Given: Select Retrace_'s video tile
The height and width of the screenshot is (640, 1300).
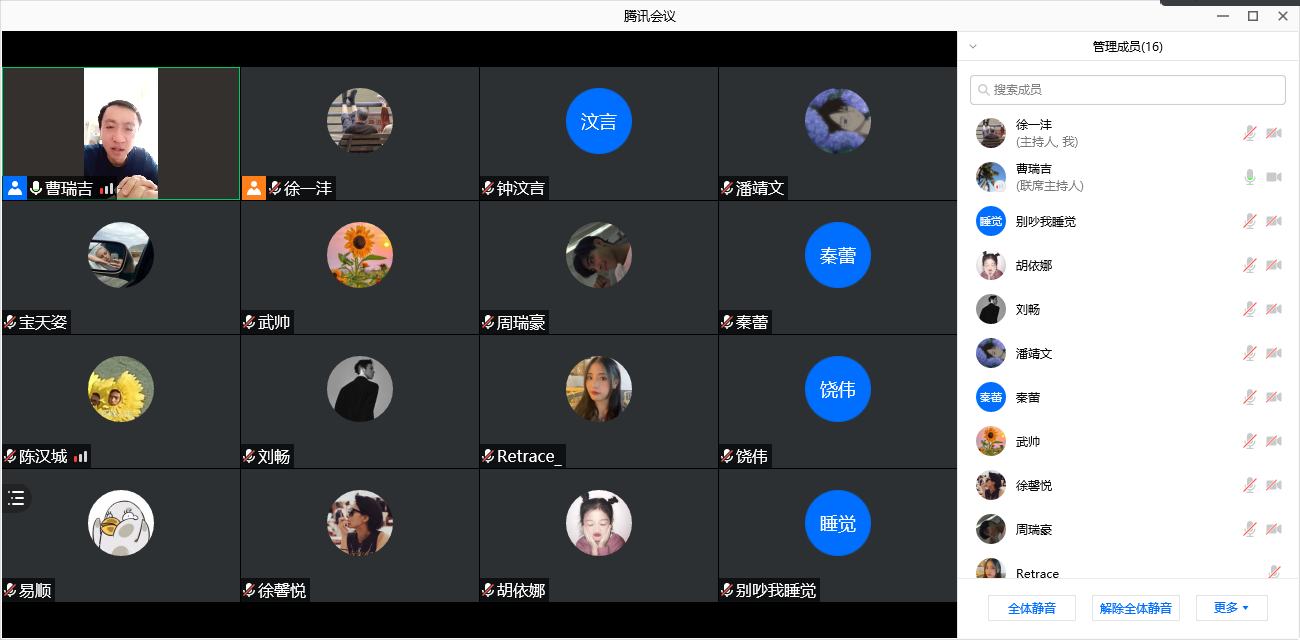Looking at the screenshot, I should pyautogui.click(x=598, y=401).
